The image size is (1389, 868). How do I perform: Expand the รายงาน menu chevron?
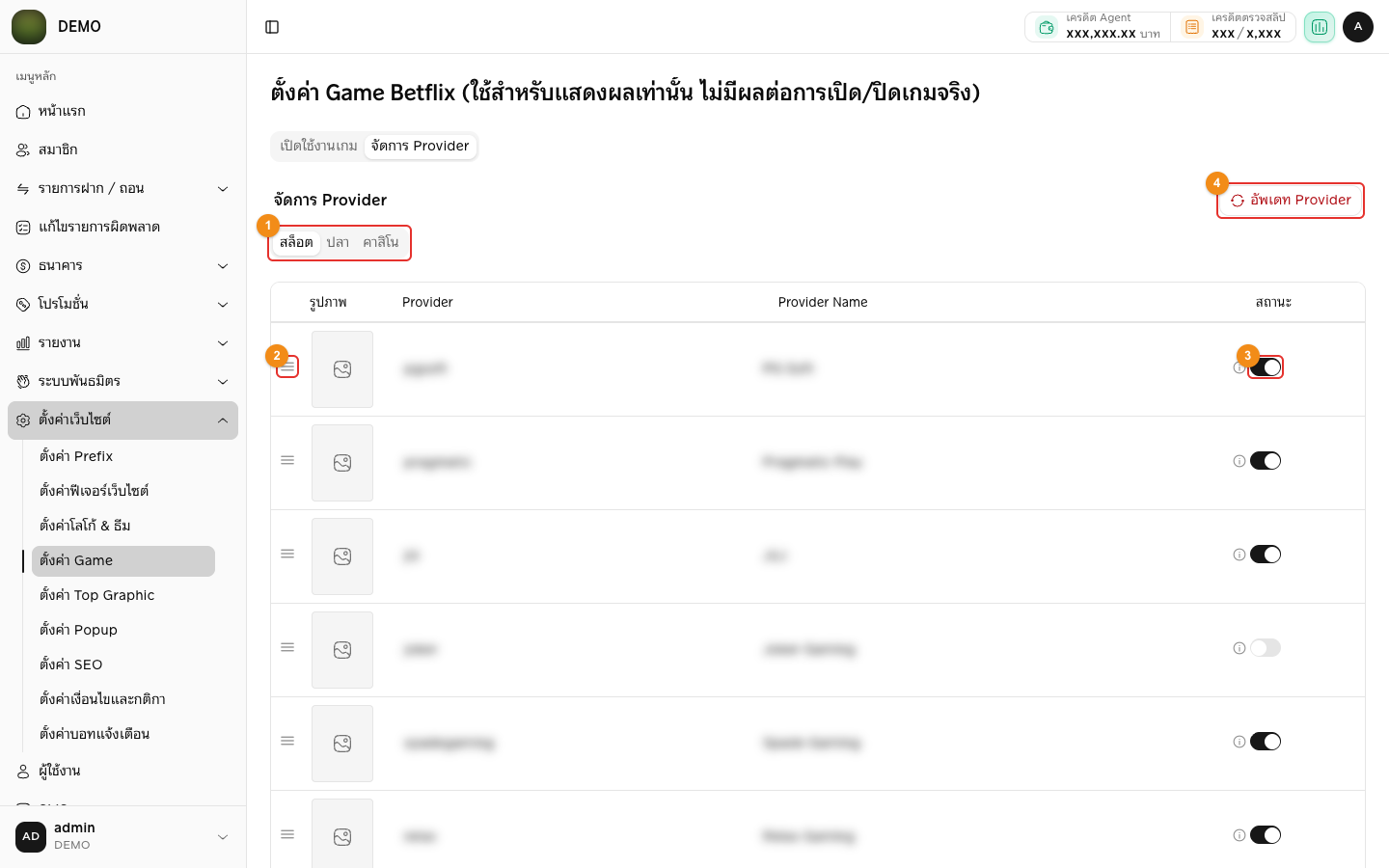[x=223, y=343]
